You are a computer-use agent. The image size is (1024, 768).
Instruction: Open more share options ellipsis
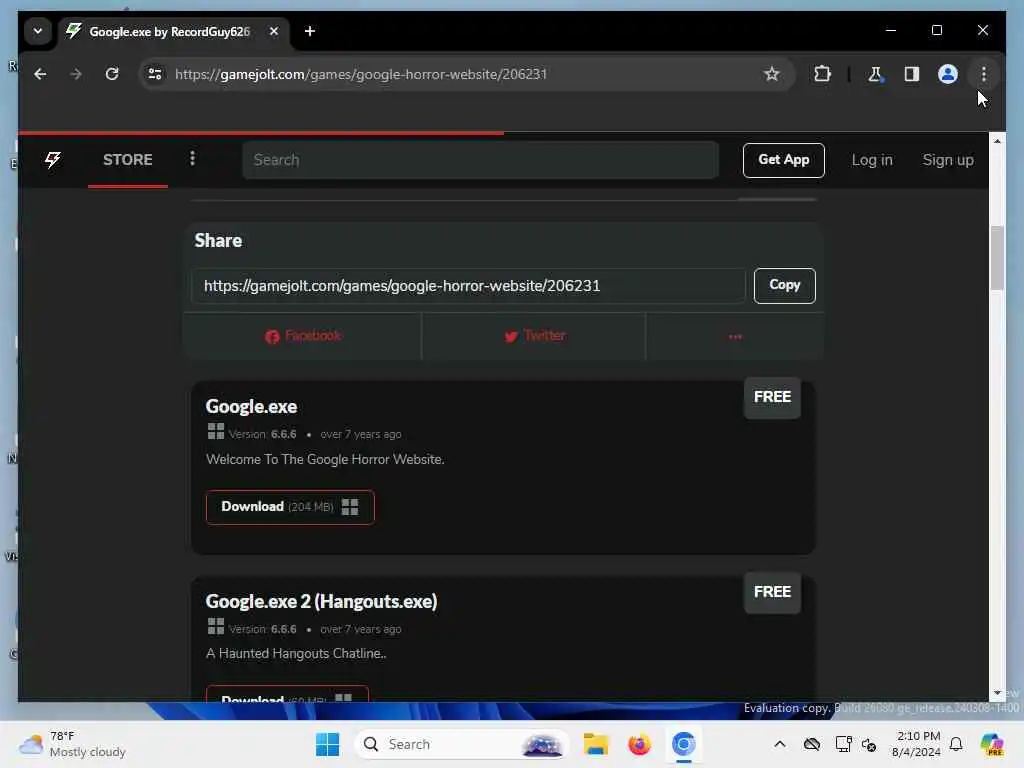[735, 336]
